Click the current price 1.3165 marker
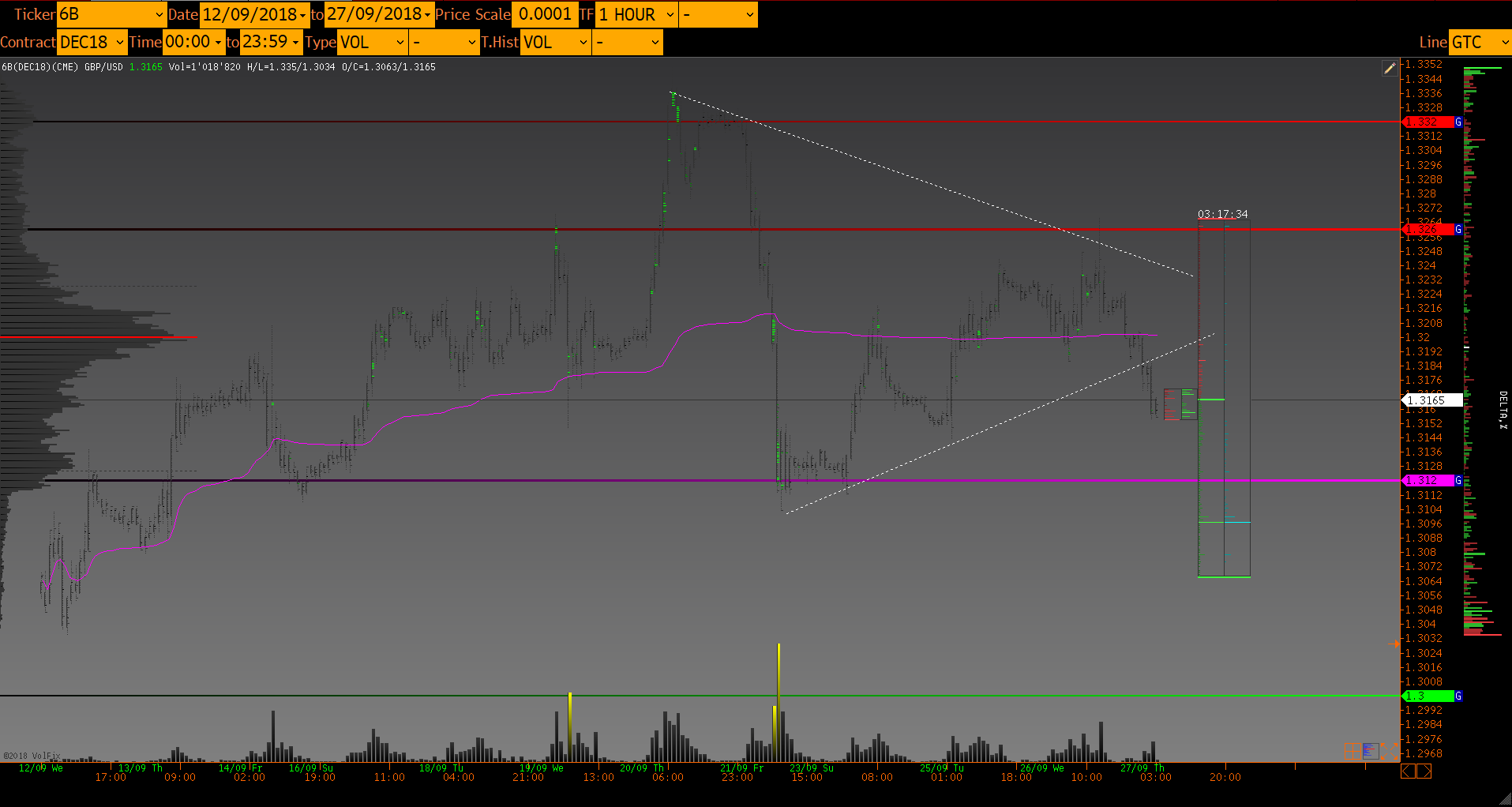The height and width of the screenshot is (807, 1512). tap(1431, 400)
